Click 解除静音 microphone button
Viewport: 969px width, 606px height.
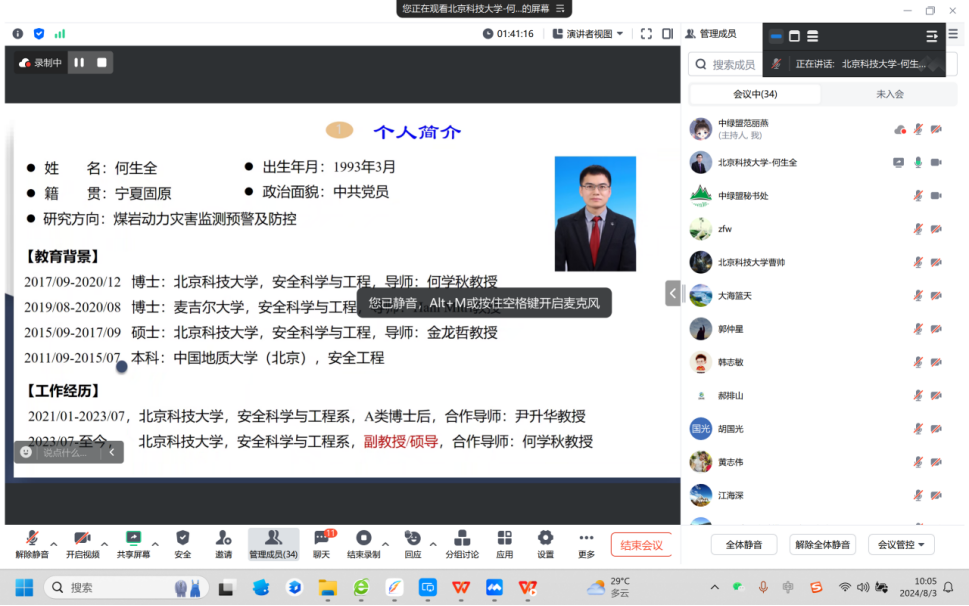click(x=32, y=544)
